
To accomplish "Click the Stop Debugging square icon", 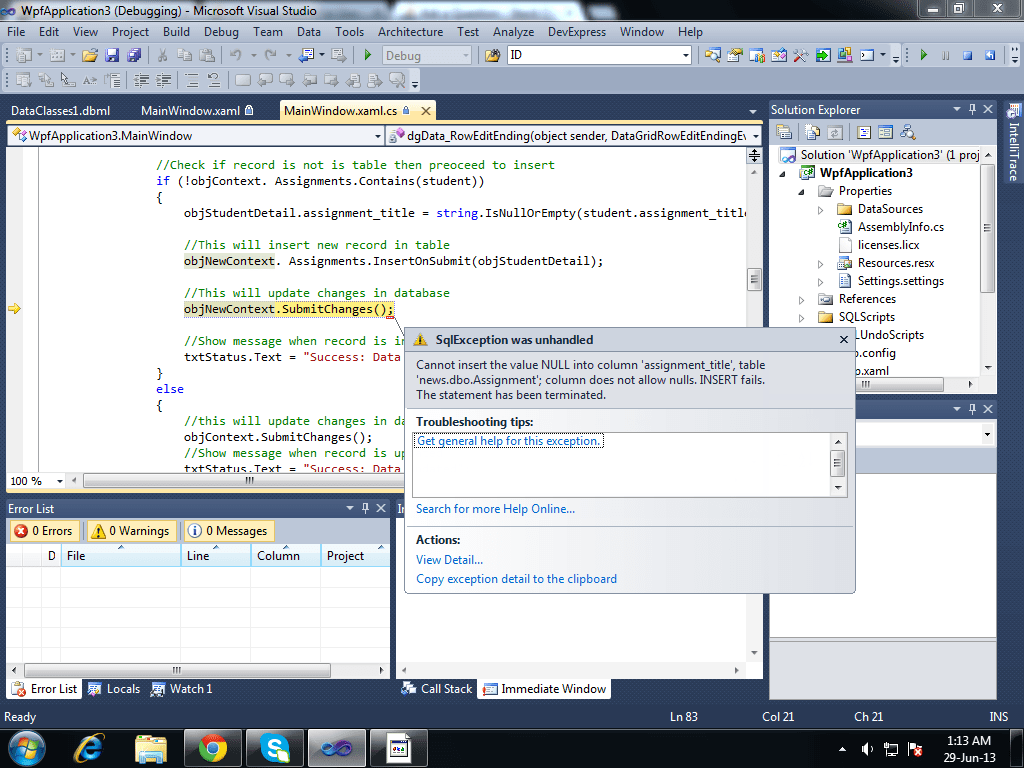I will pos(967,56).
